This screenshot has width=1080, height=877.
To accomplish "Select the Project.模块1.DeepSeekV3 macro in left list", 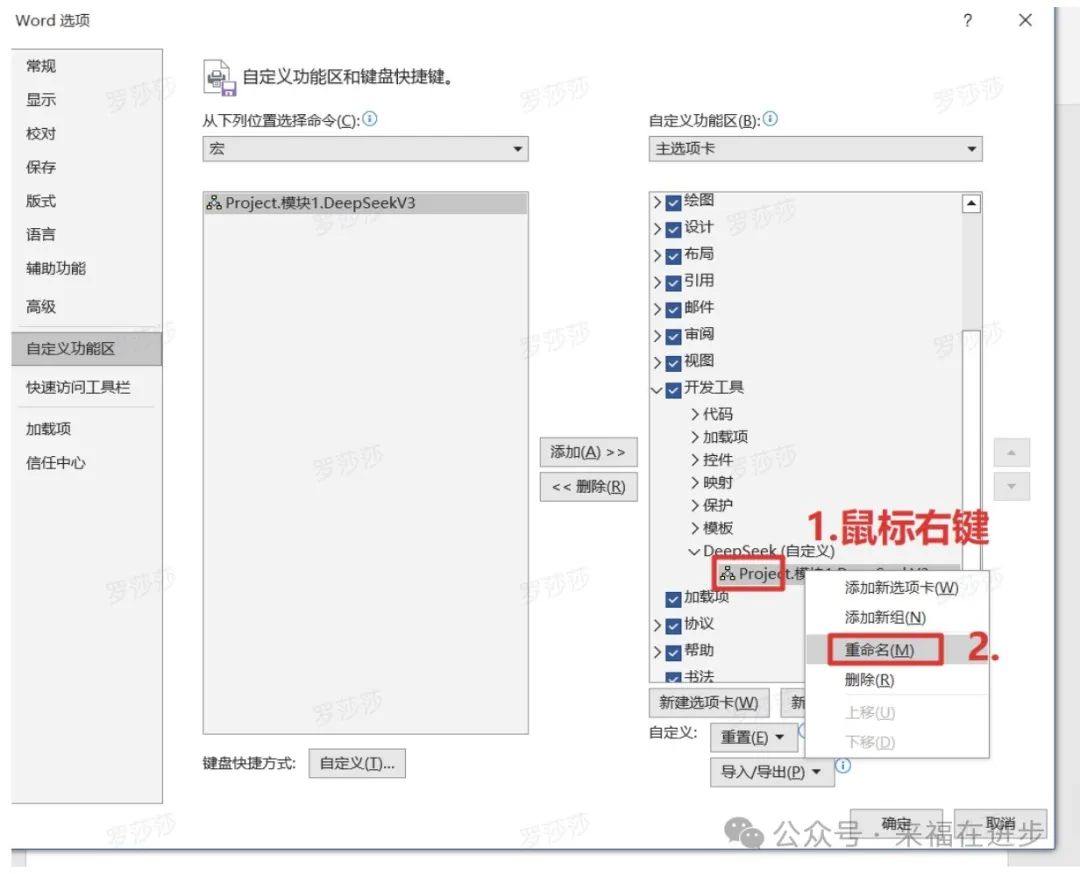I will point(365,203).
